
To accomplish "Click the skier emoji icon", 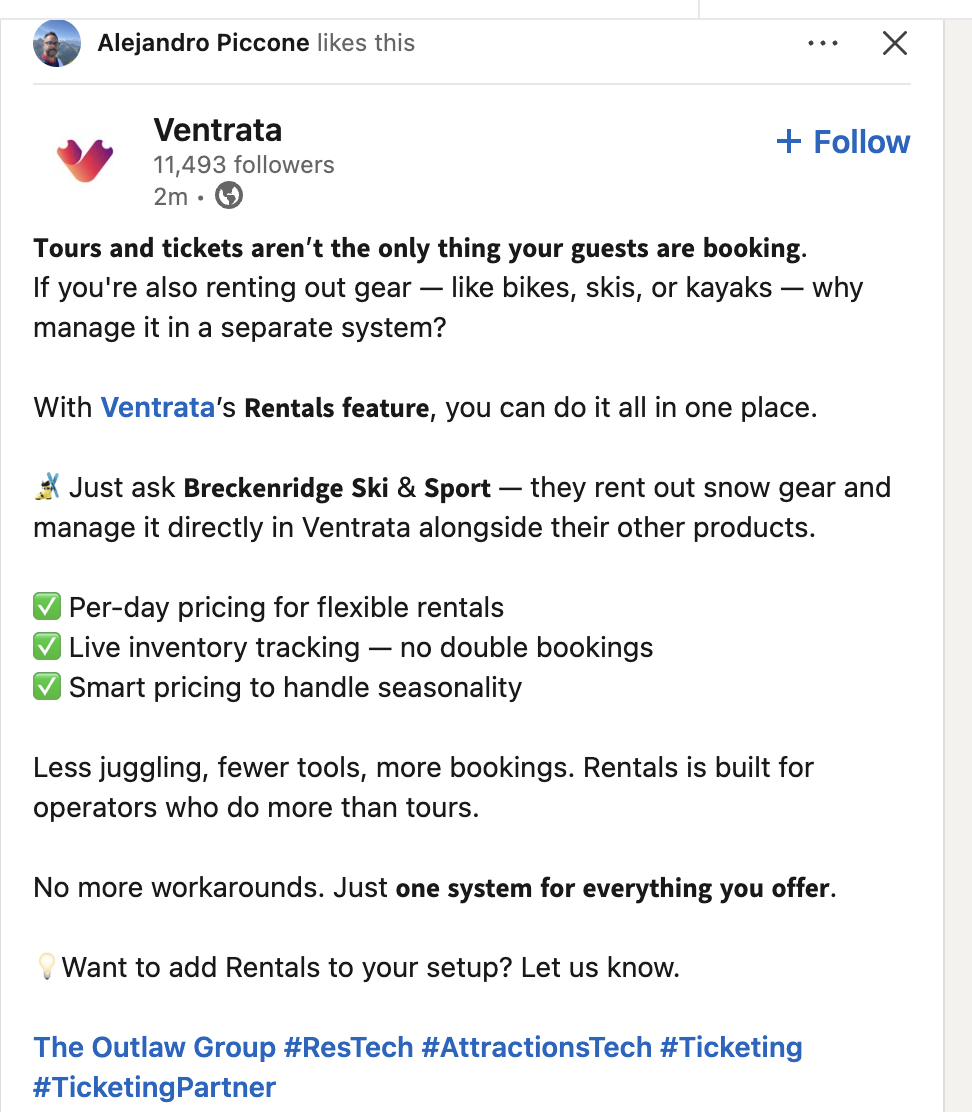I will (47, 487).
